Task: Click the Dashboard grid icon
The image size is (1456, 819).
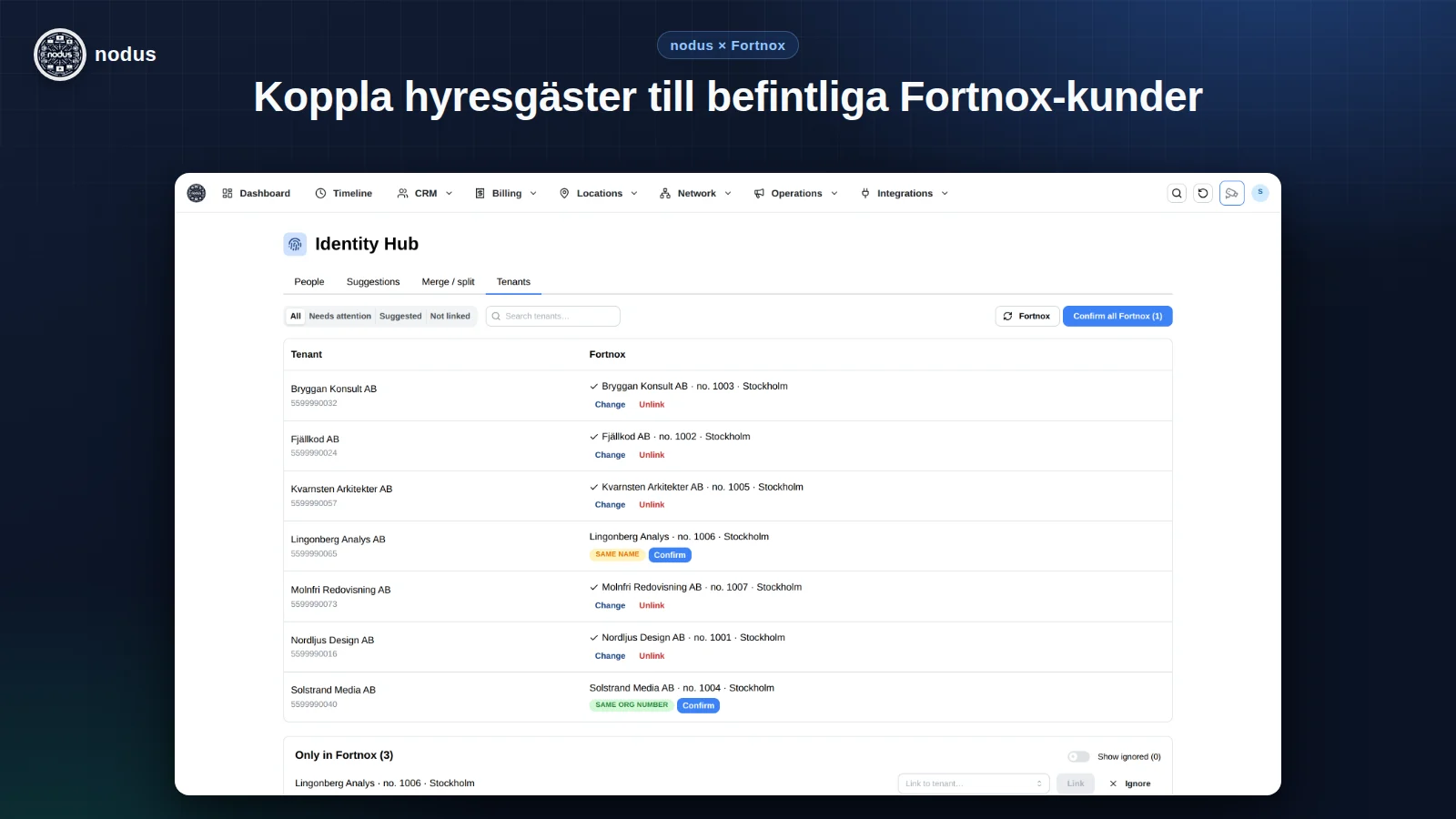Action: [227, 193]
